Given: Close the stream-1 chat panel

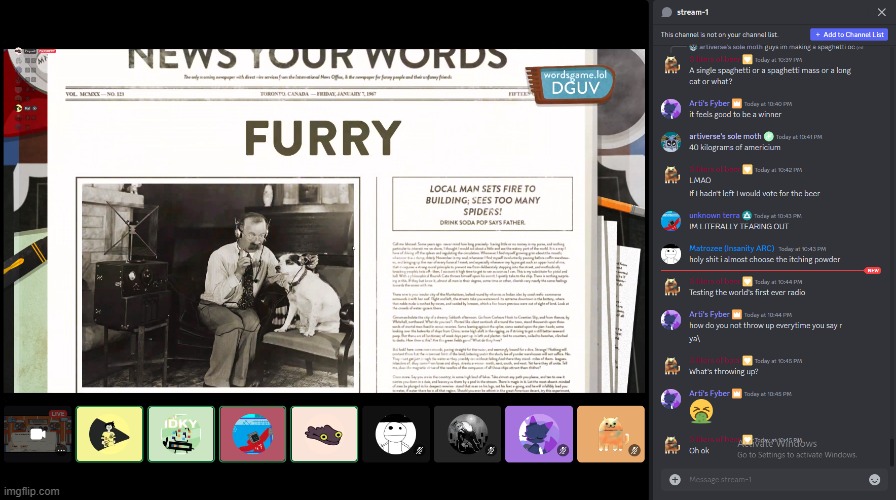Looking at the screenshot, I should pos(881,12).
